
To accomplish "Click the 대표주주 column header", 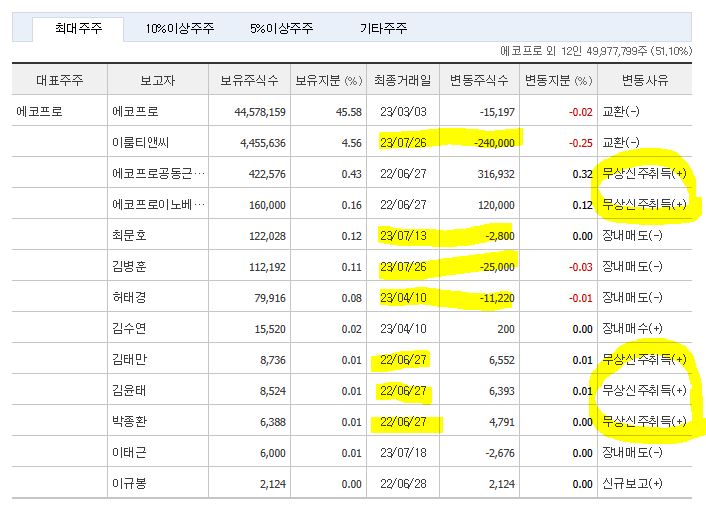I will coord(59,80).
